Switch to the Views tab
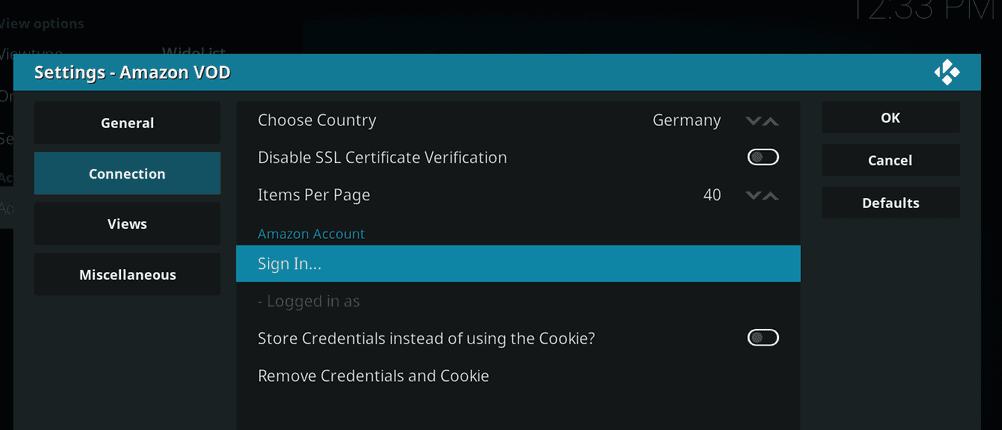Viewport: 1002px width, 430px height. (127, 224)
